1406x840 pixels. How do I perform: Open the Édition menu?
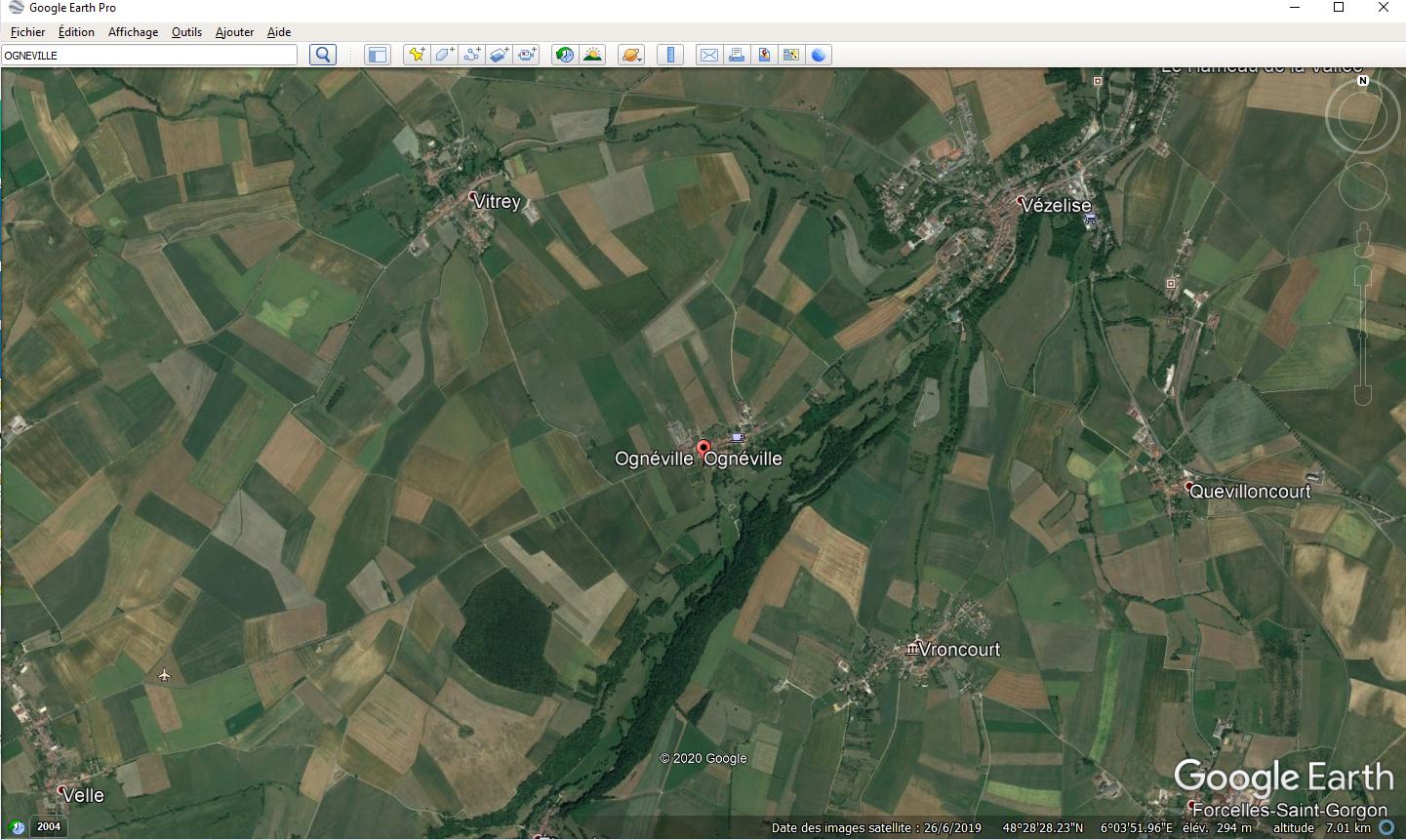pyautogui.click(x=76, y=32)
